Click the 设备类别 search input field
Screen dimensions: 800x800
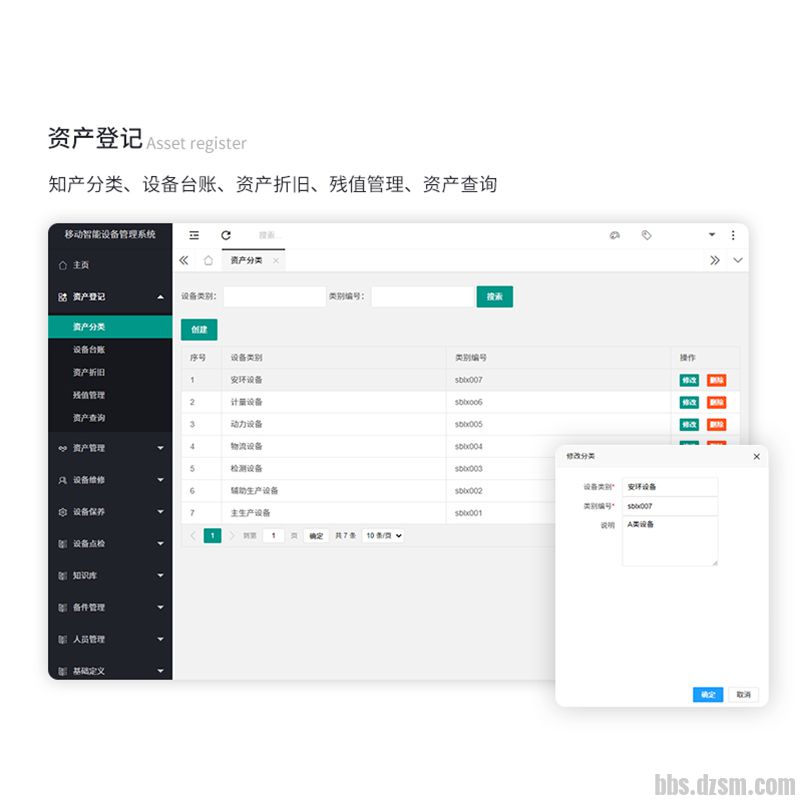[x=274, y=296]
